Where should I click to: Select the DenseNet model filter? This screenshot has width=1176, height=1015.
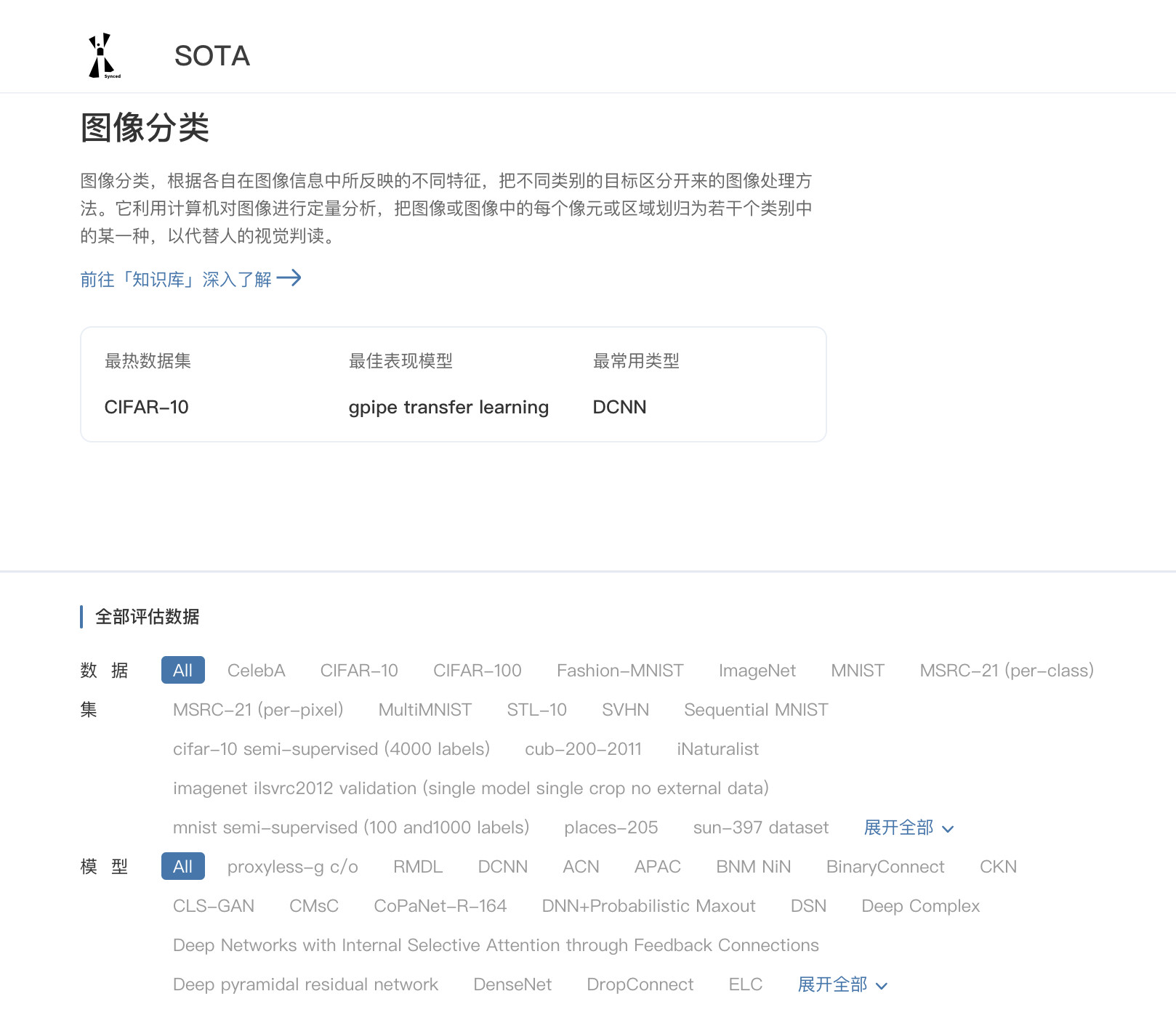(x=512, y=984)
